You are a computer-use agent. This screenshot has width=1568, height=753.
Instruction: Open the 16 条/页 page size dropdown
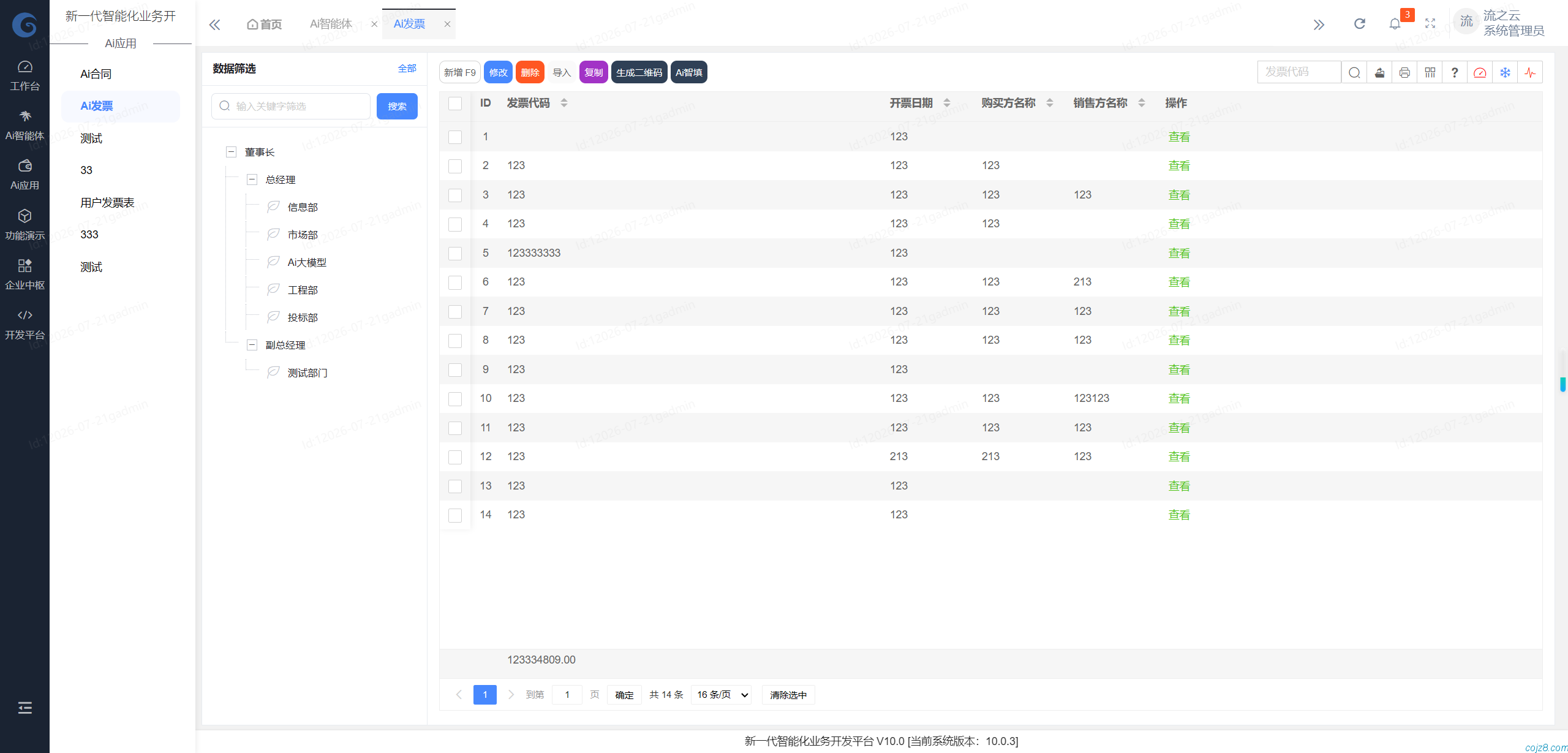(x=722, y=695)
